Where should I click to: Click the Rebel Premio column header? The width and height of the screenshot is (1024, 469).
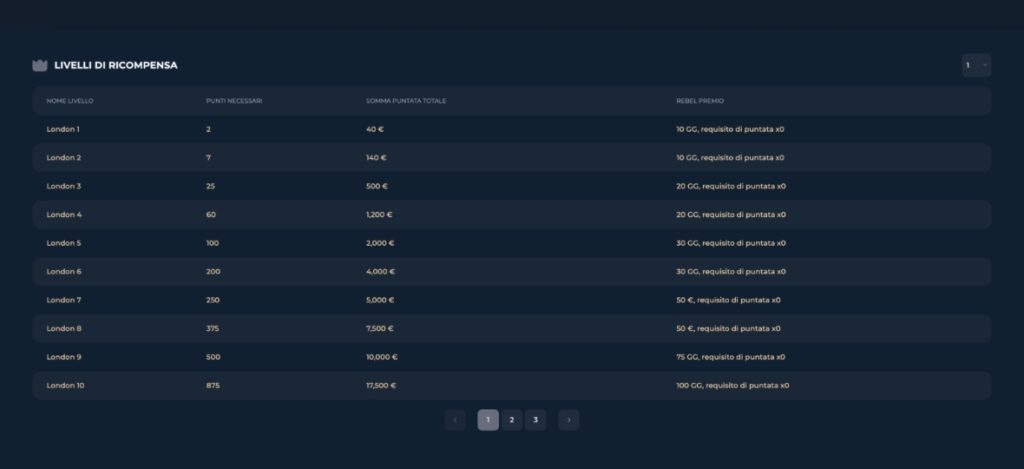coord(700,101)
